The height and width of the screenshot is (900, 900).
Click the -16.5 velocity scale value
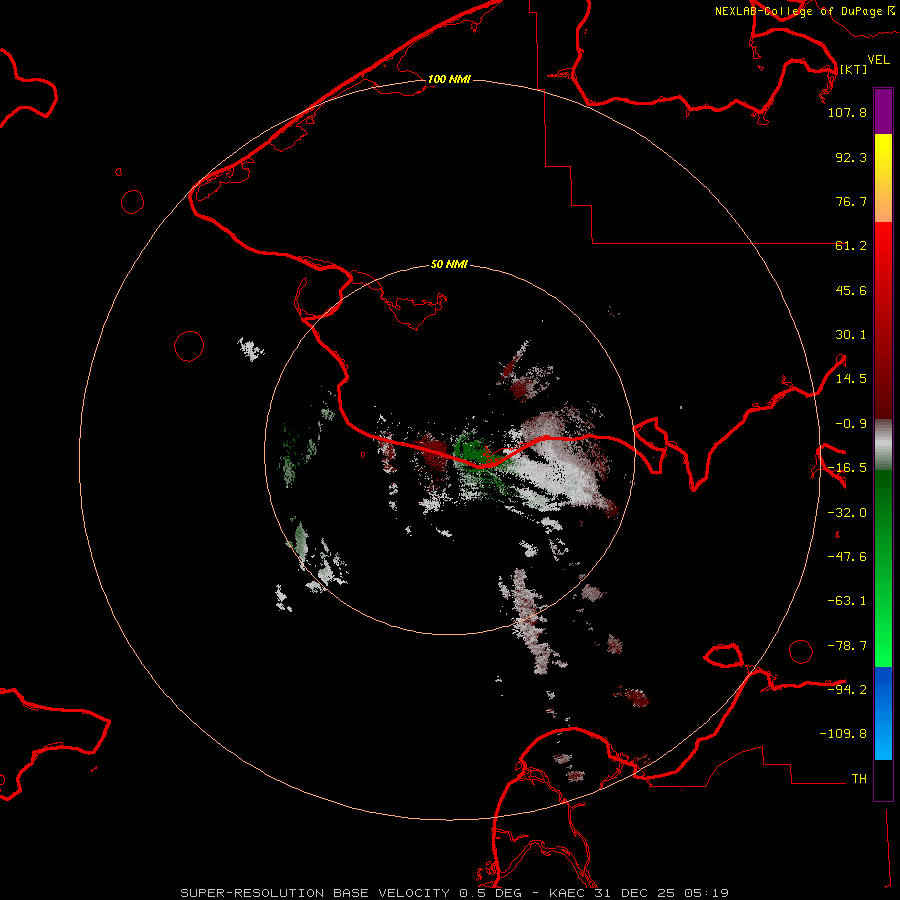(x=847, y=468)
